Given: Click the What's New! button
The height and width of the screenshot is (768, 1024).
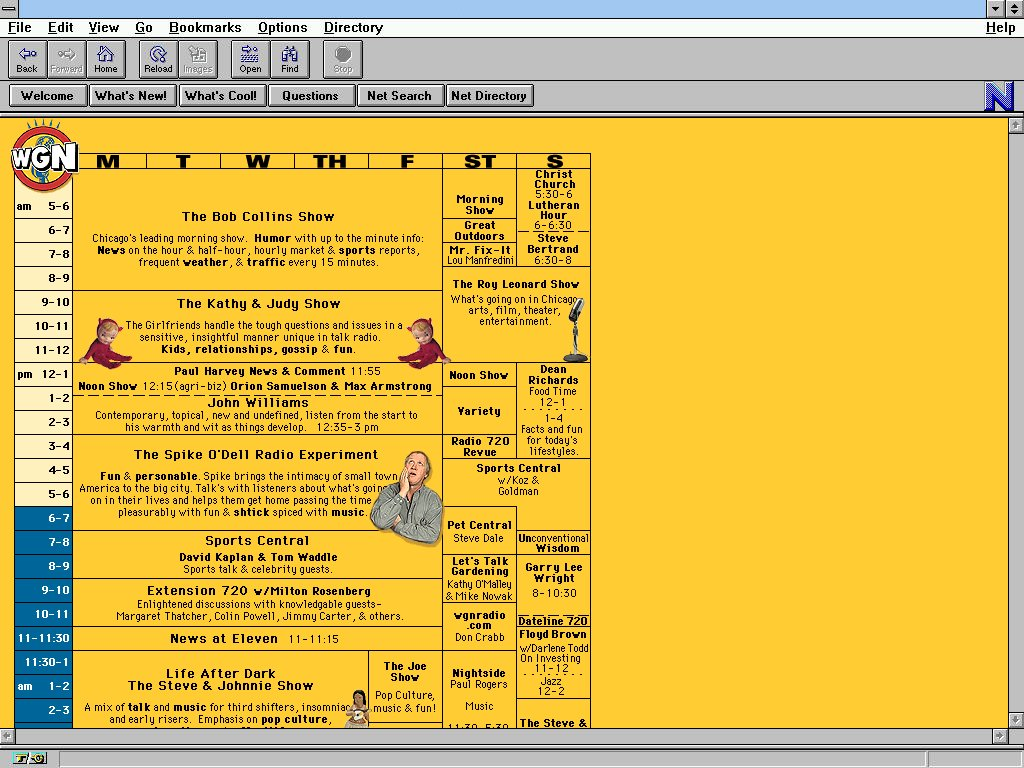Looking at the screenshot, I should (131, 96).
